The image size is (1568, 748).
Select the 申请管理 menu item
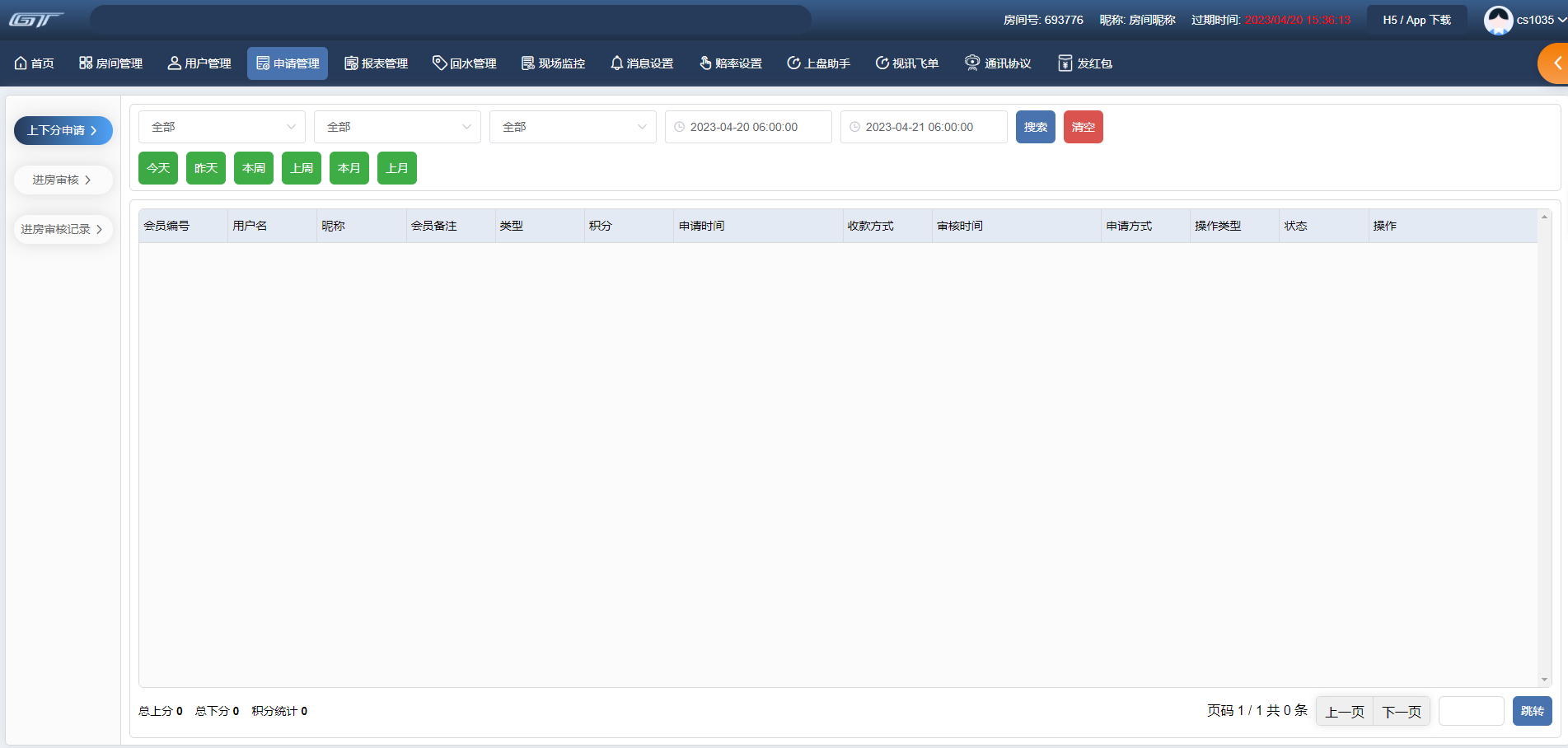288,63
